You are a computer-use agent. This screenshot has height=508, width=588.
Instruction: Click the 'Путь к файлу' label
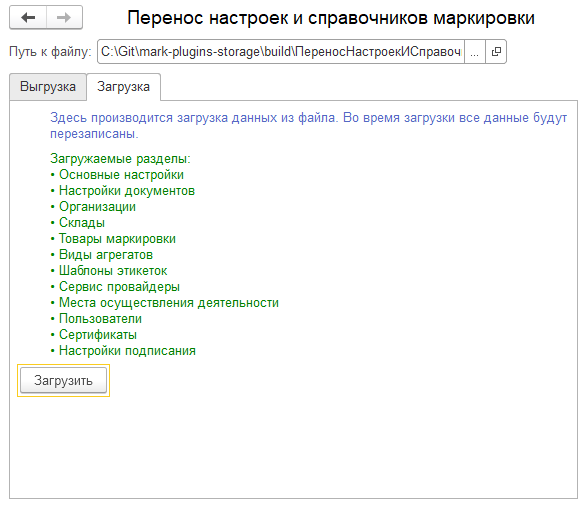50,51
